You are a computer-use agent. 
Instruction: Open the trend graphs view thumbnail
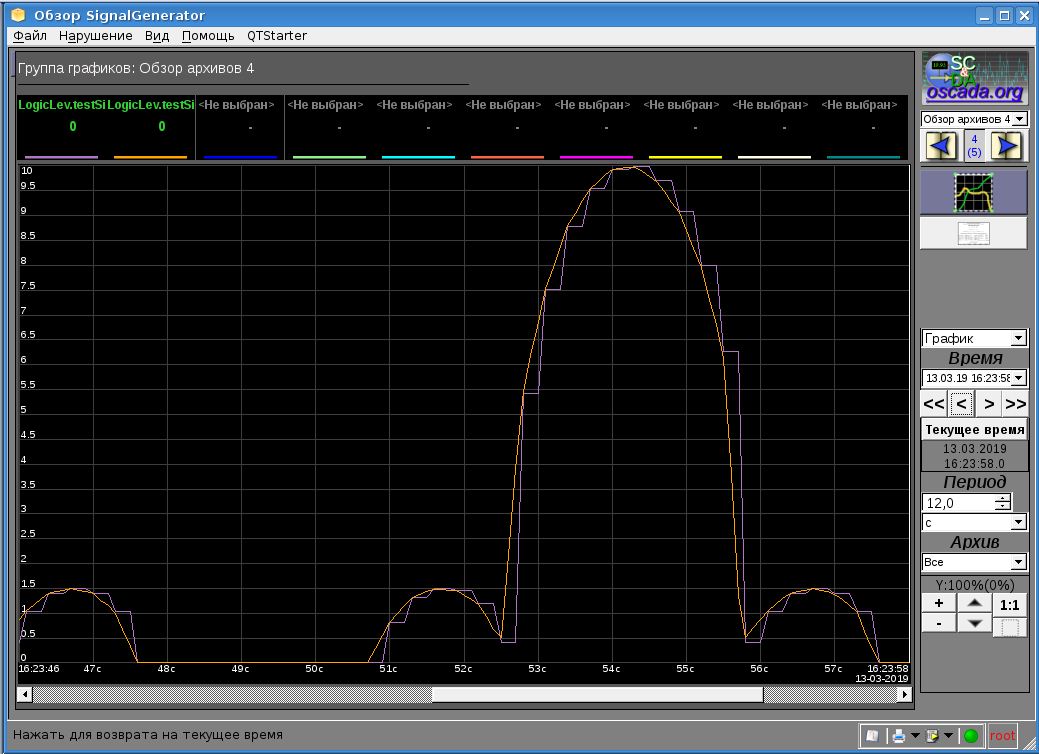click(x=973, y=192)
